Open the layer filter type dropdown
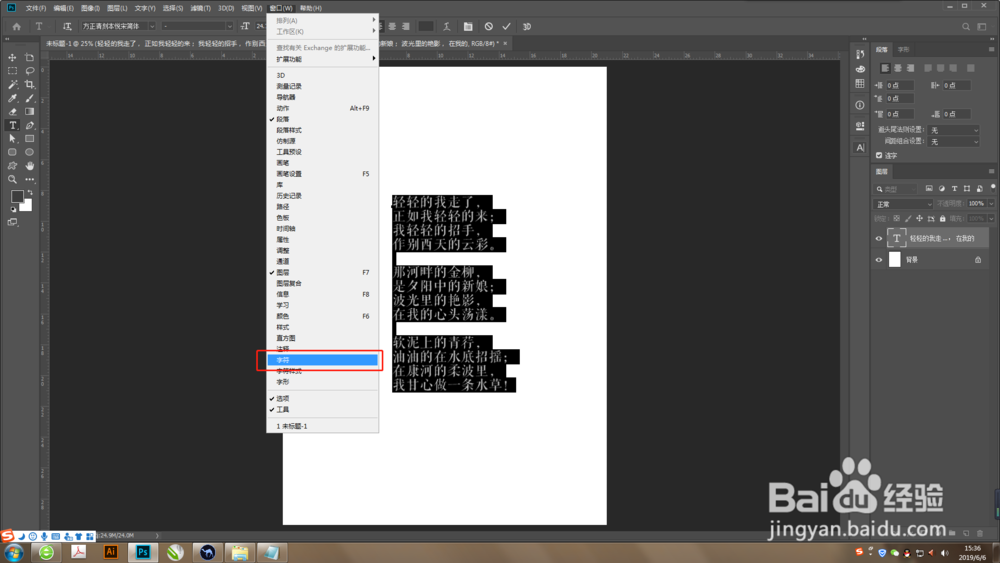 pyautogui.click(x=896, y=189)
